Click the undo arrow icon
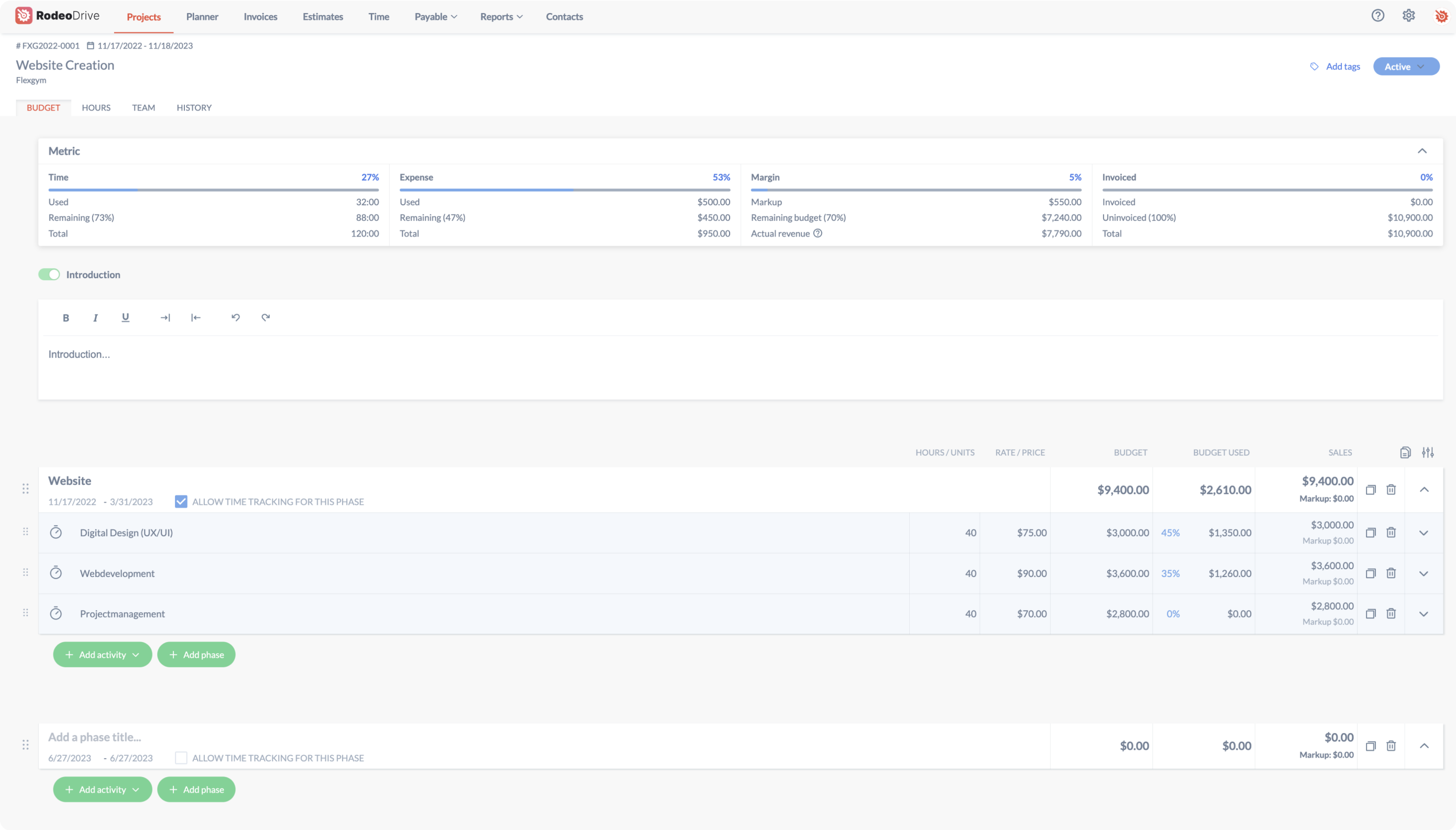 pyautogui.click(x=236, y=317)
